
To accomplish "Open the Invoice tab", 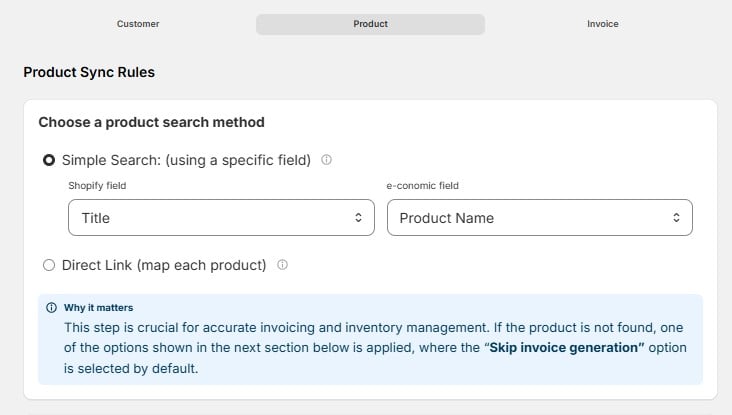I will click(x=603, y=24).
